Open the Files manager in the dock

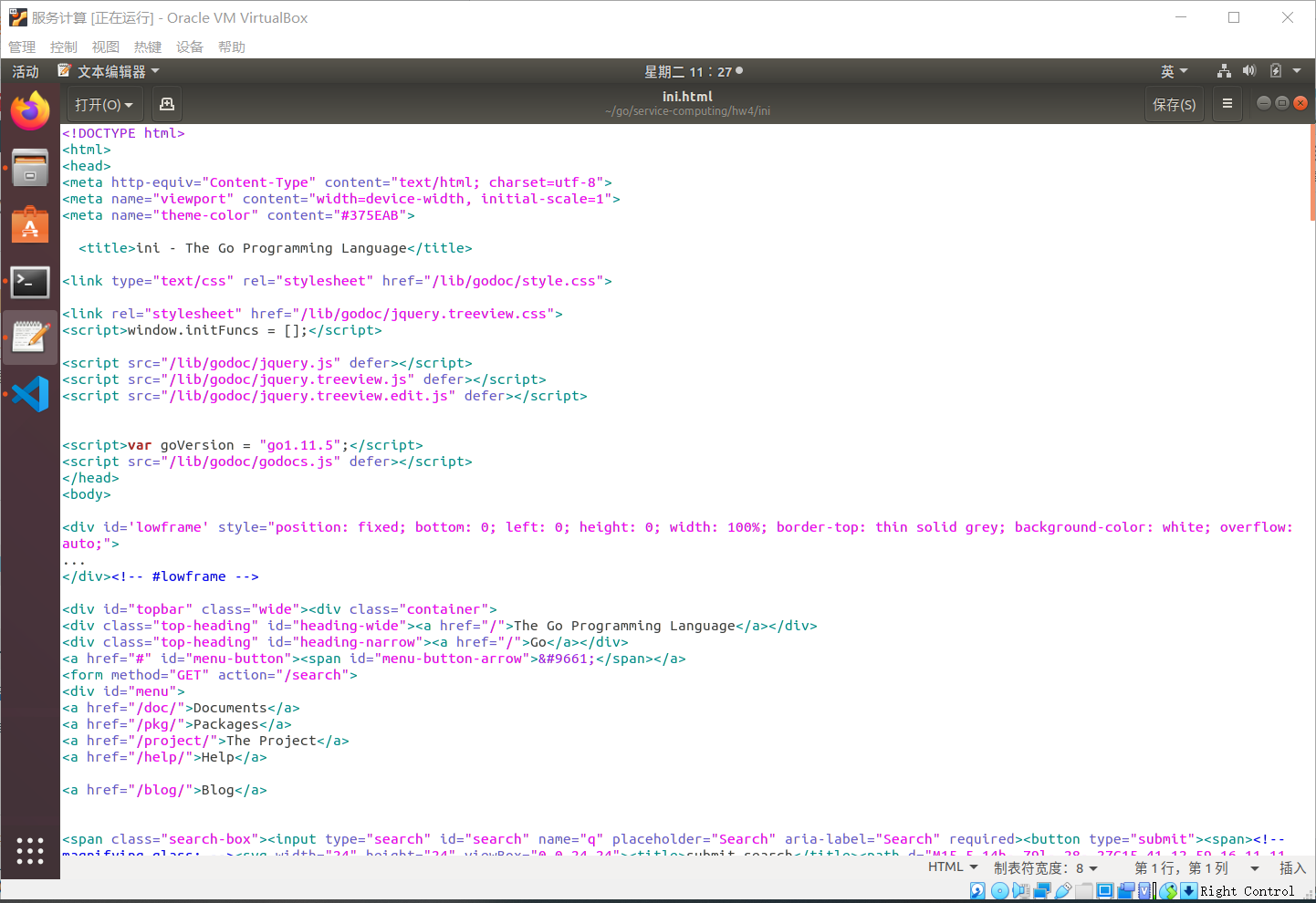pos(30,169)
